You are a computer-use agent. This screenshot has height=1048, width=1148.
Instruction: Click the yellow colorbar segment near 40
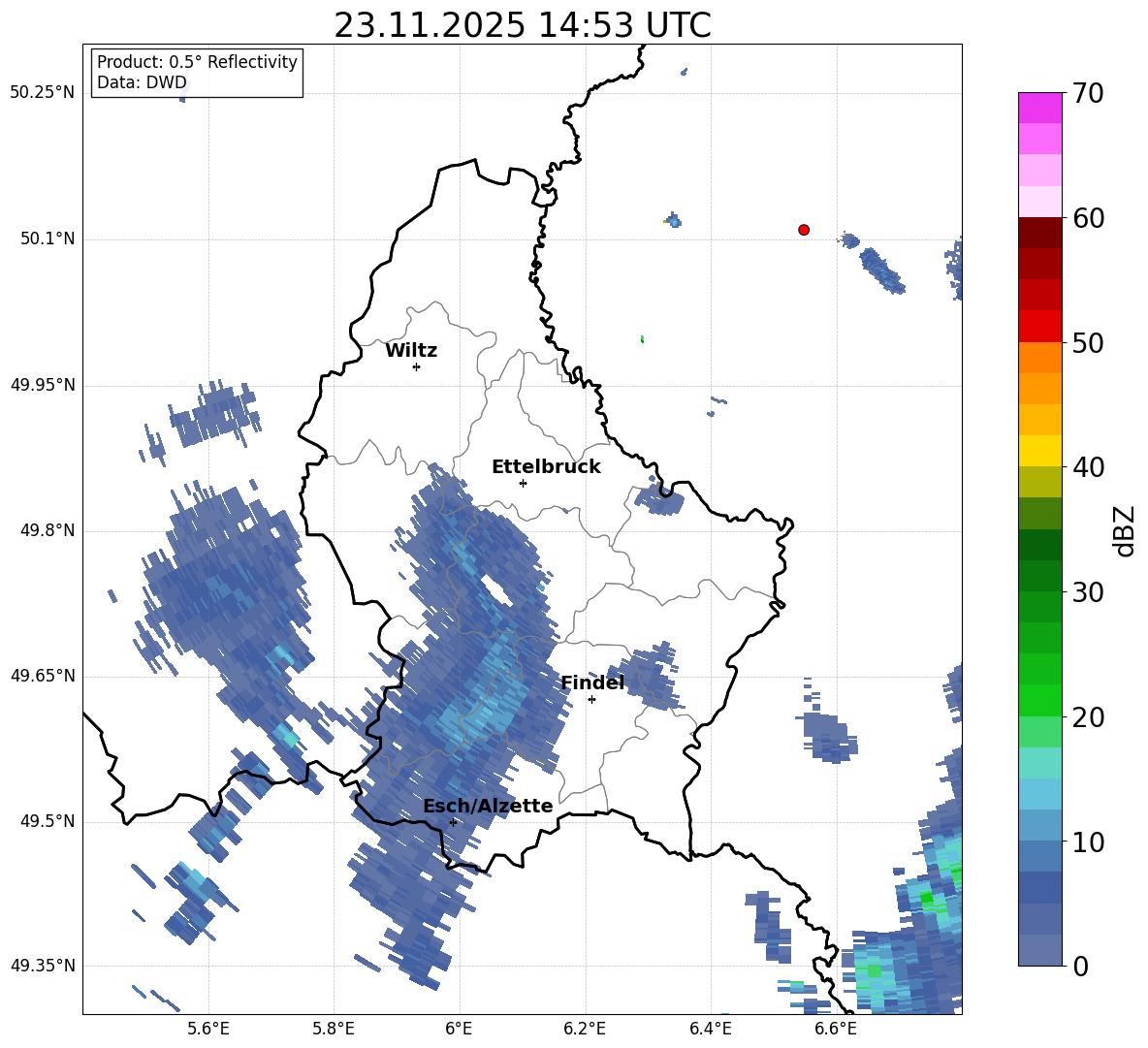1039,451
